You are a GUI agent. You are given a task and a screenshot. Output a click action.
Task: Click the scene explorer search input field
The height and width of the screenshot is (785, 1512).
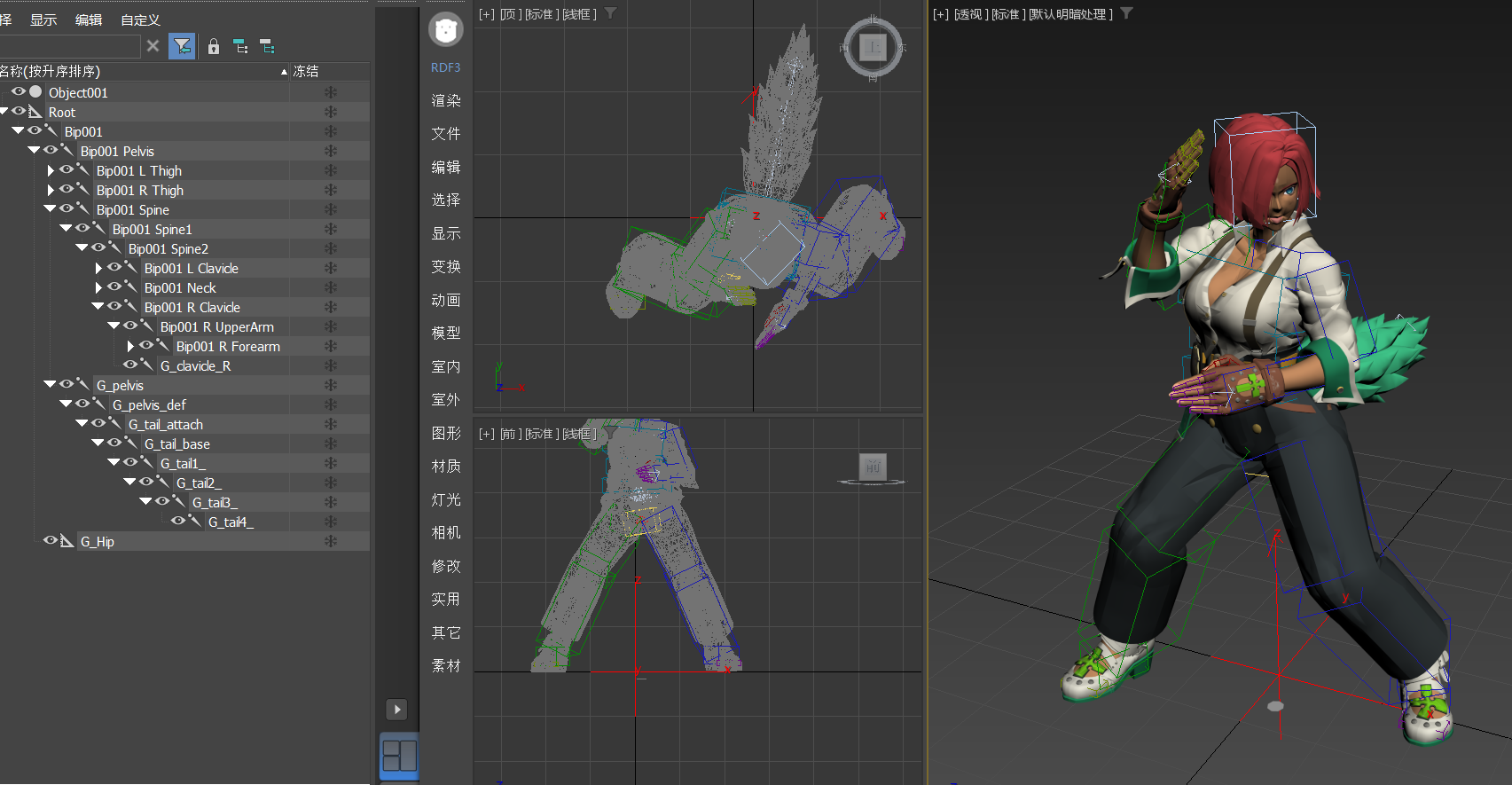(x=69, y=46)
